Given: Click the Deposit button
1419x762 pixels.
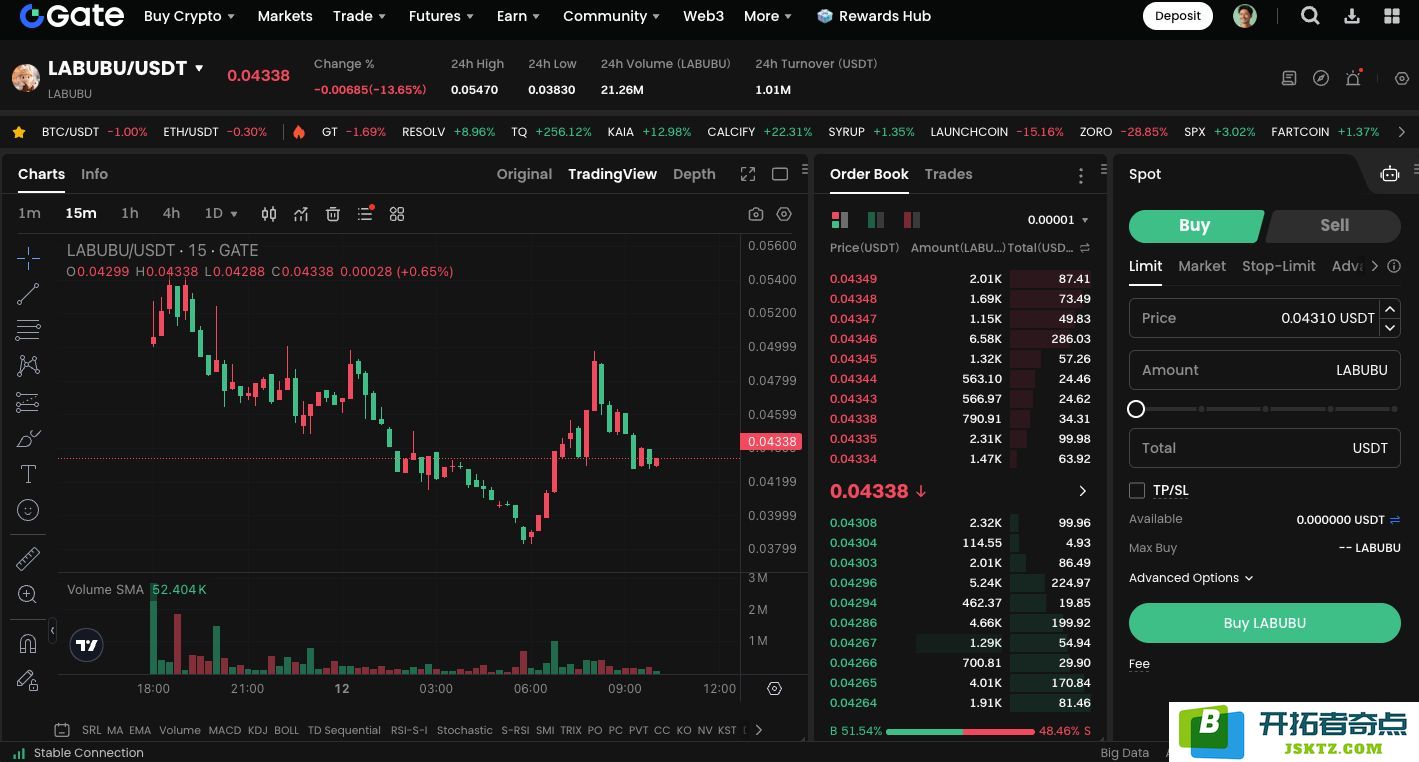Looking at the screenshot, I should [x=1178, y=16].
